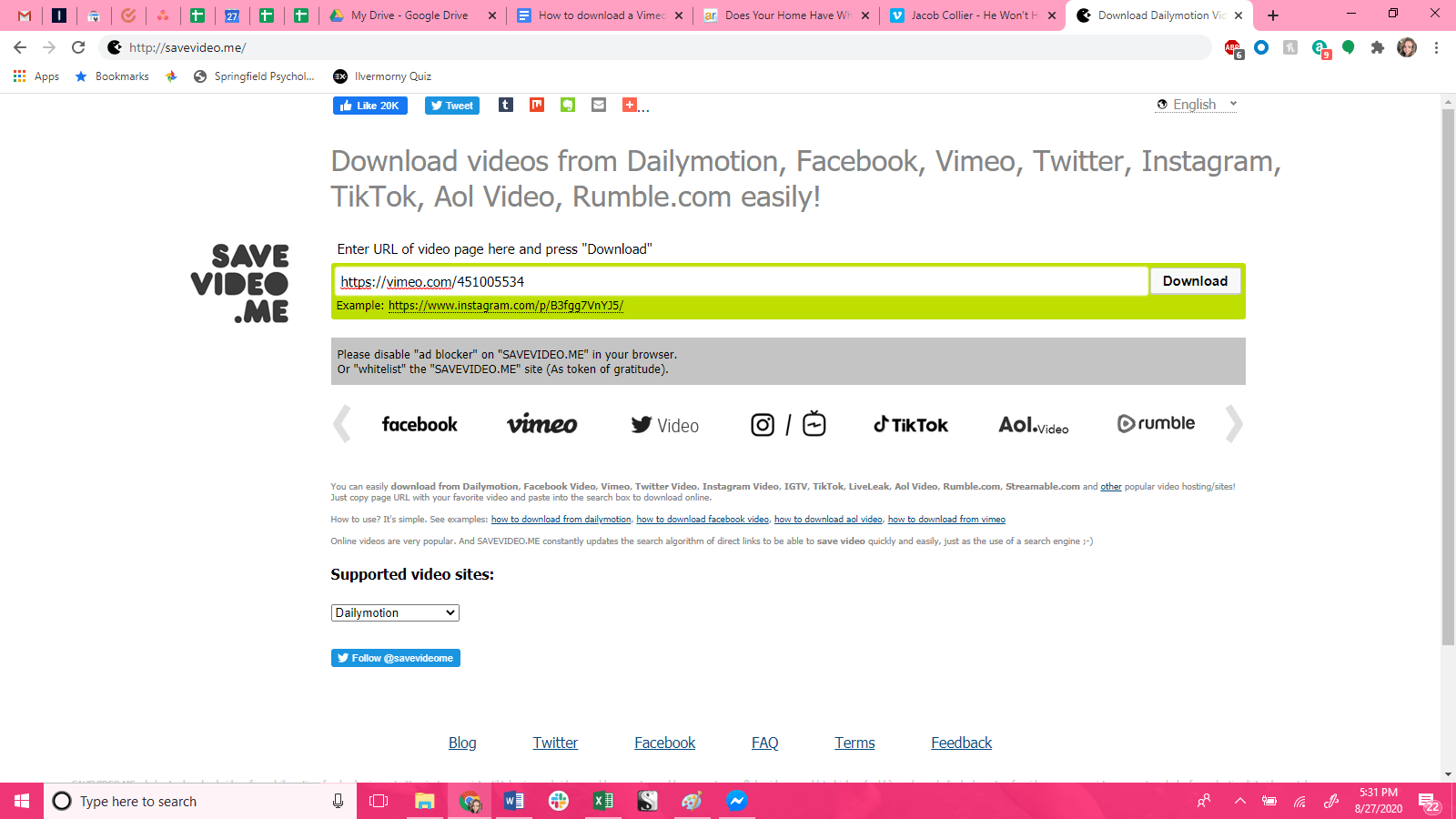The image size is (1456, 819).
Task: Share the page by email icon
Action: (599, 105)
